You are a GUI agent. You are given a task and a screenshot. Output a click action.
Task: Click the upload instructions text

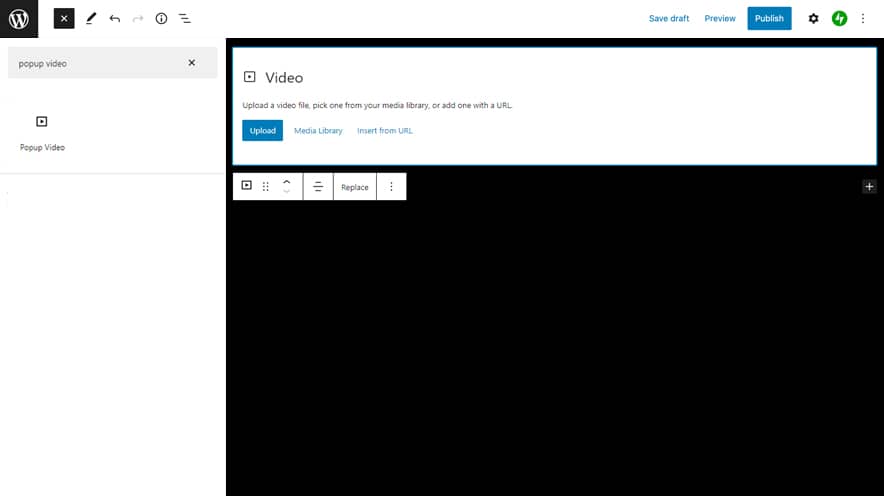pos(377,105)
